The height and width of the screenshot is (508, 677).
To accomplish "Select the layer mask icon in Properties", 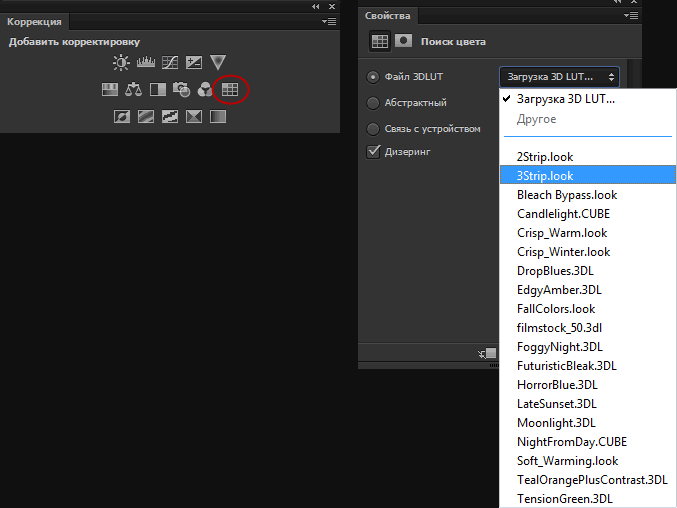I will (x=403, y=41).
